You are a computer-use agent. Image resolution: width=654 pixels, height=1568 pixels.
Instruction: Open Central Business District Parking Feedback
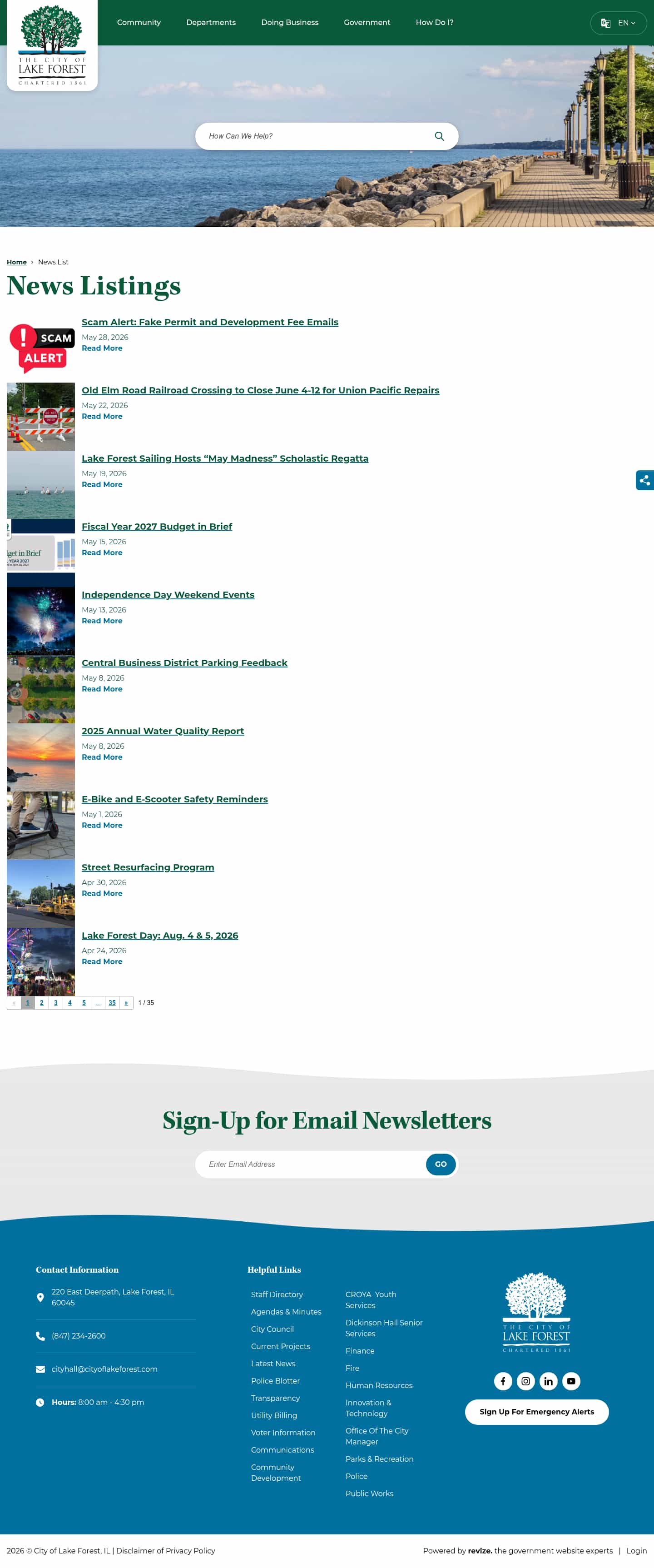point(184,663)
